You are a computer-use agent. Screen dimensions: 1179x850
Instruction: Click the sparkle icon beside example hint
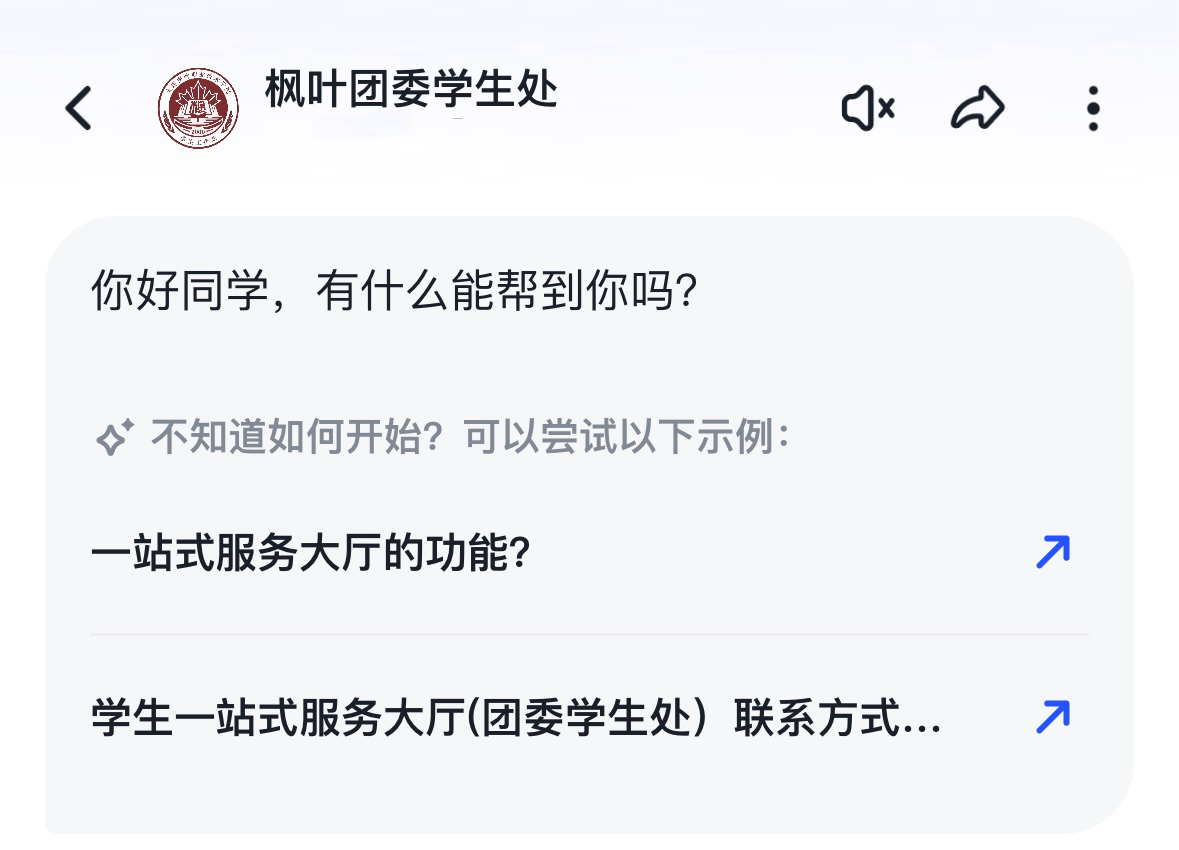pyautogui.click(x=114, y=437)
